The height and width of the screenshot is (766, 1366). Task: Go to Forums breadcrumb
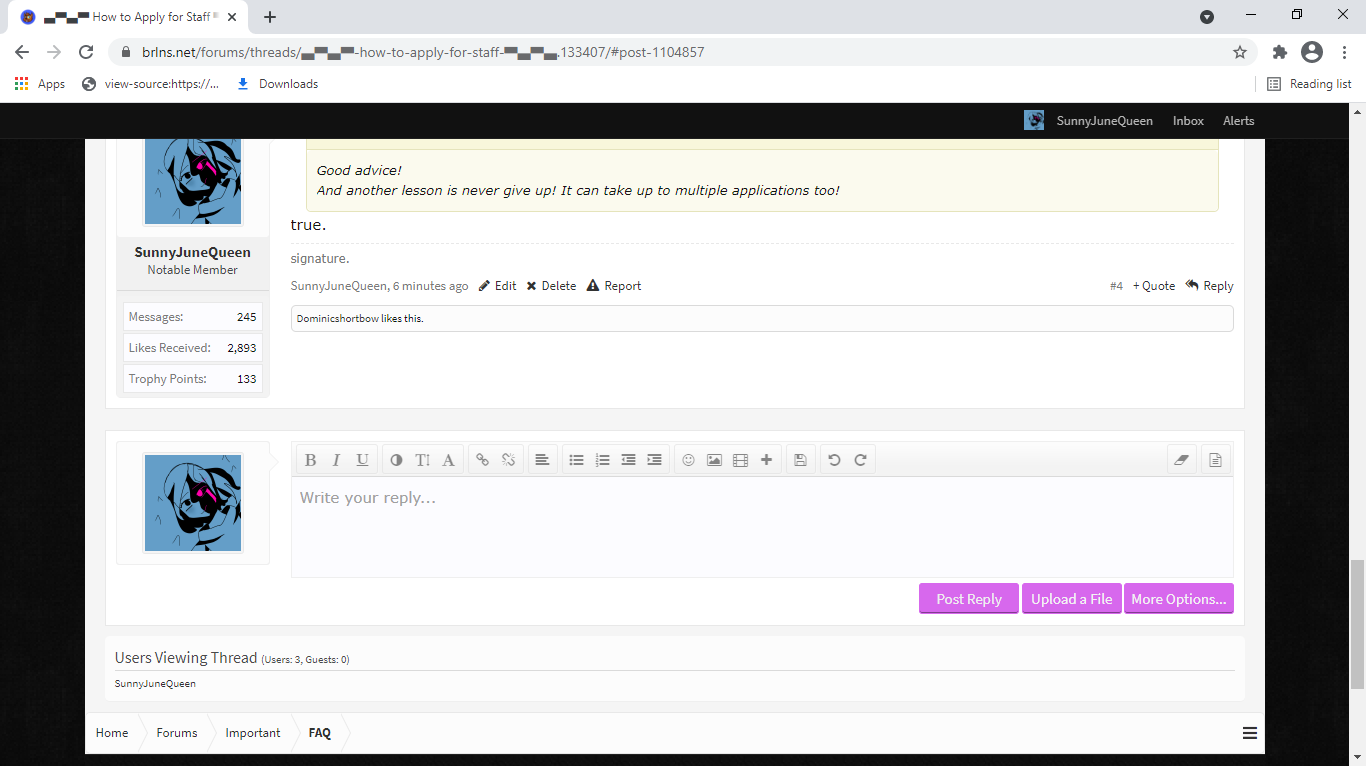177,733
